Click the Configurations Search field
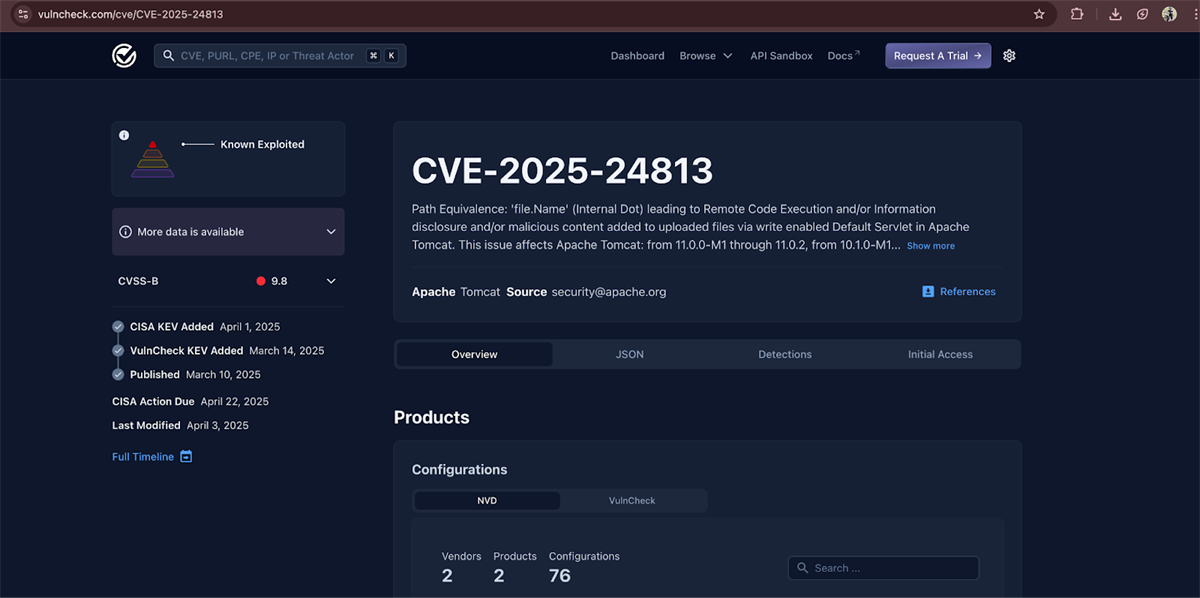The image size is (1200, 598). 883,568
